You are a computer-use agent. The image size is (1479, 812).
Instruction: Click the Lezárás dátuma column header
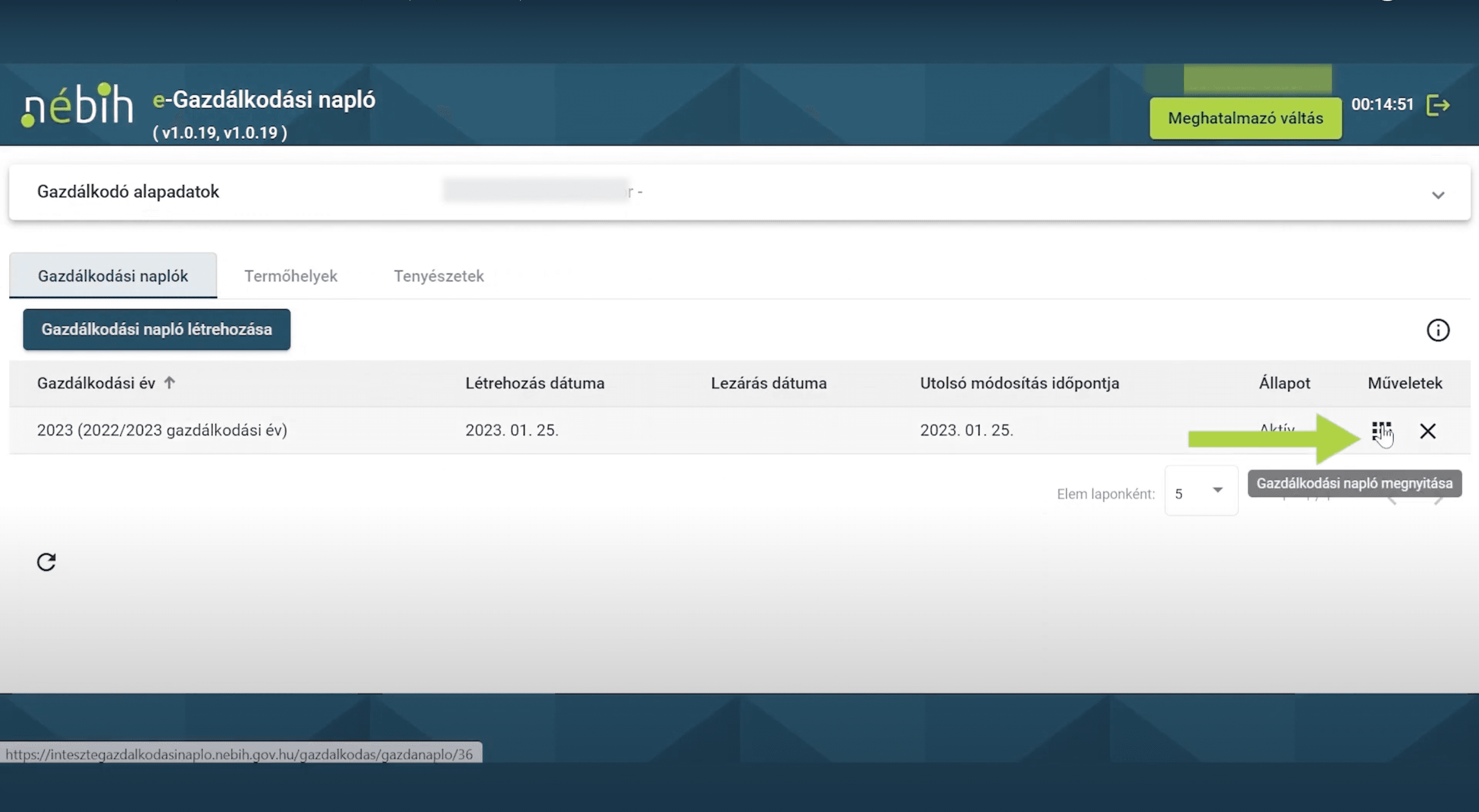(x=768, y=383)
